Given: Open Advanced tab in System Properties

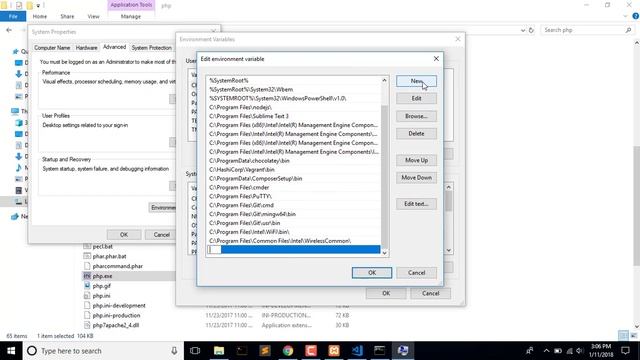Looking at the screenshot, I should 114,47.
